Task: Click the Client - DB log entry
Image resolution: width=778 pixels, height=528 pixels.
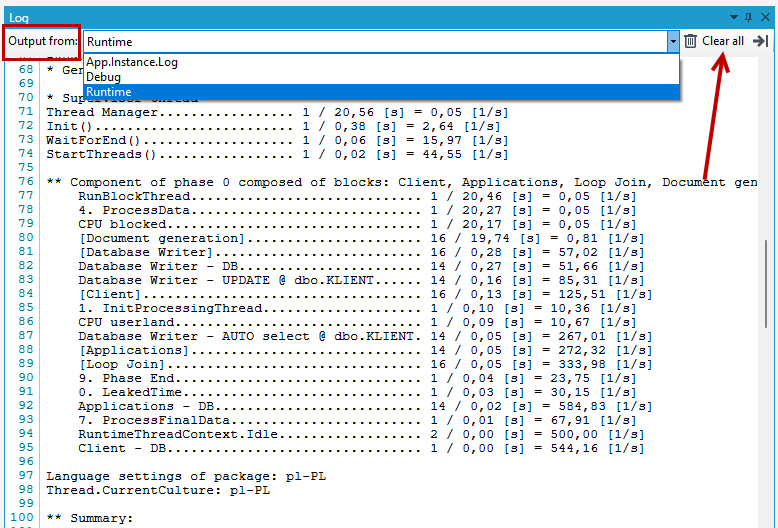Action: pyautogui.click(x=361, y=448)
